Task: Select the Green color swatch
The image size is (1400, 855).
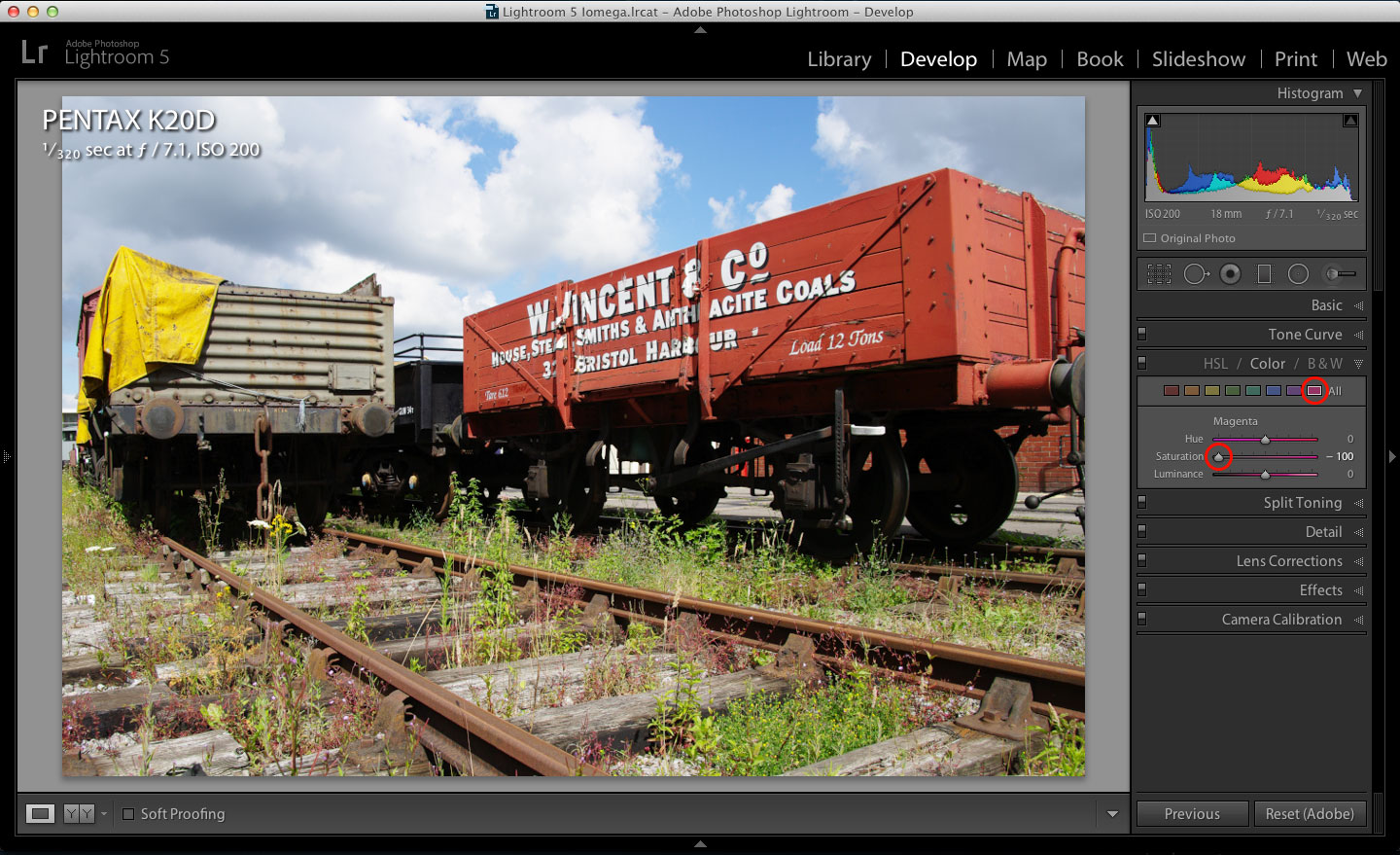Action: [1232, 391]
